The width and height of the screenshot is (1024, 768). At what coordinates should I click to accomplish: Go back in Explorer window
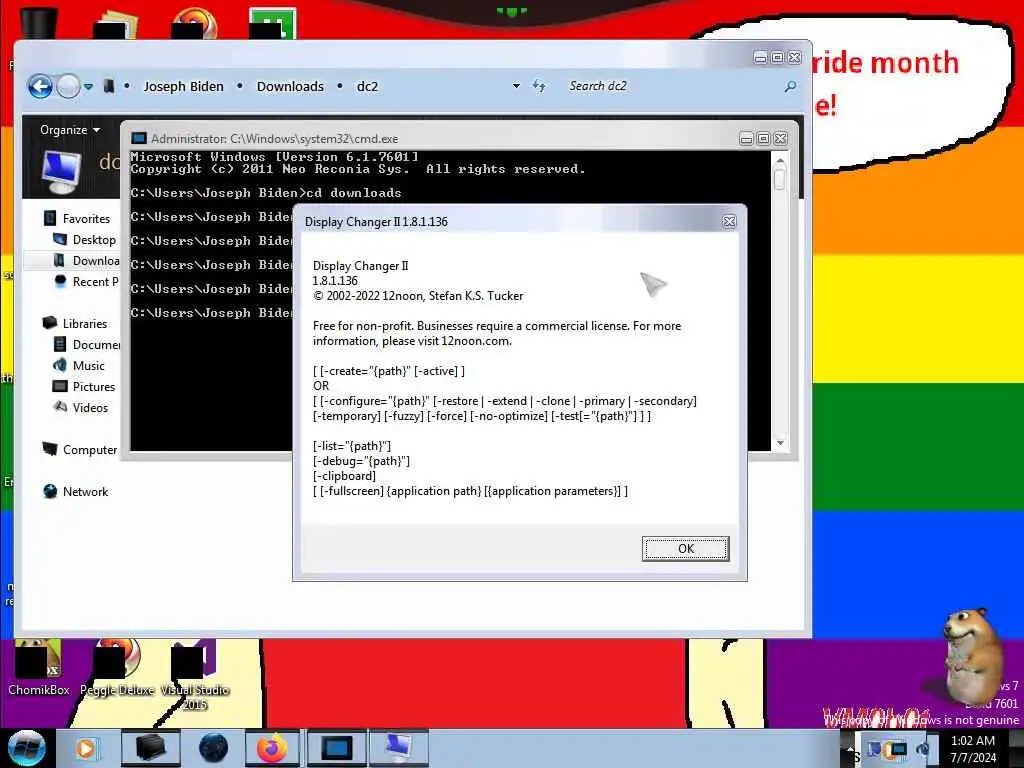coord(40,86)
